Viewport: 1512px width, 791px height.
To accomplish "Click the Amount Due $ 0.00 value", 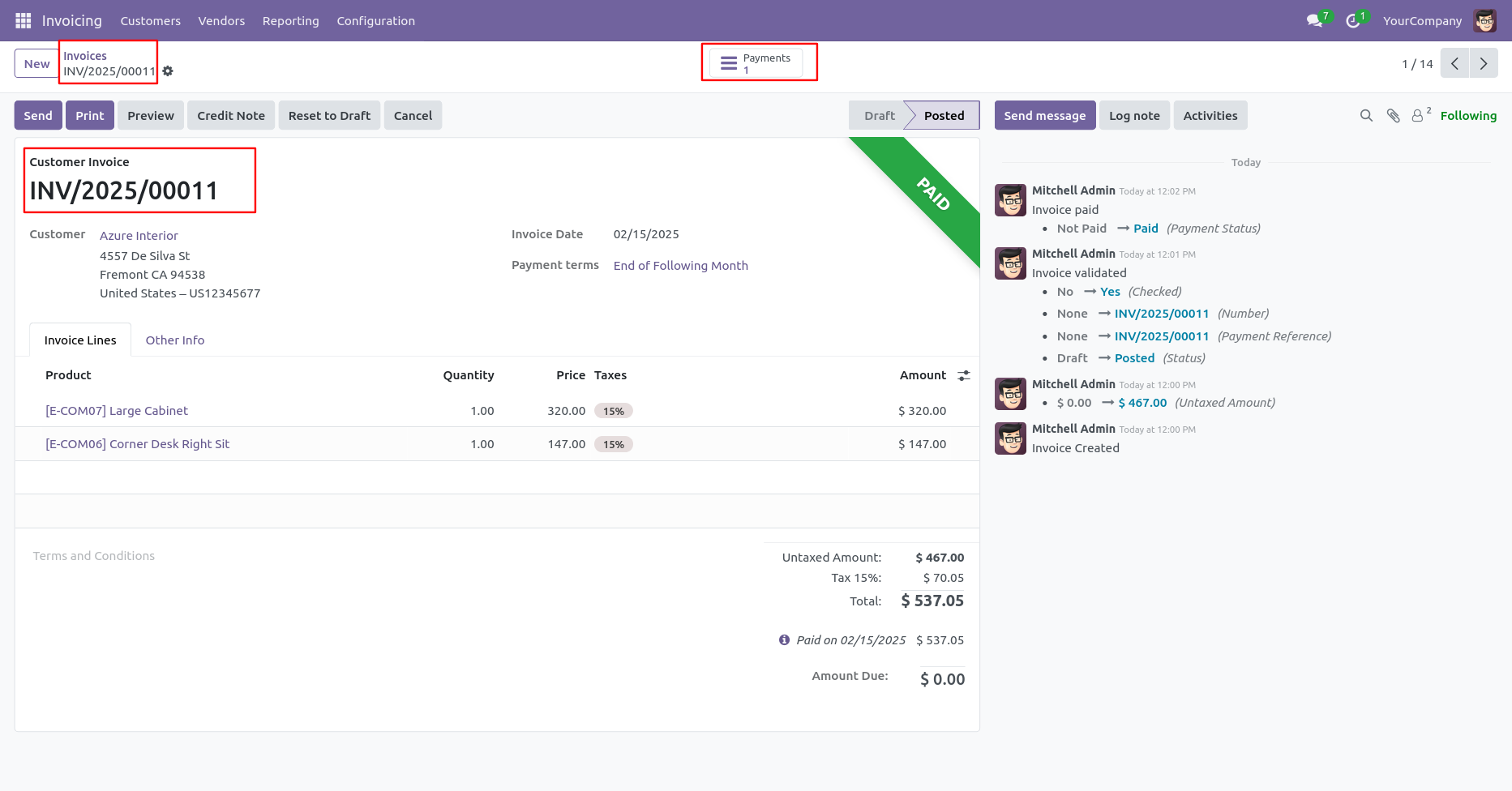I will (942, 679).
